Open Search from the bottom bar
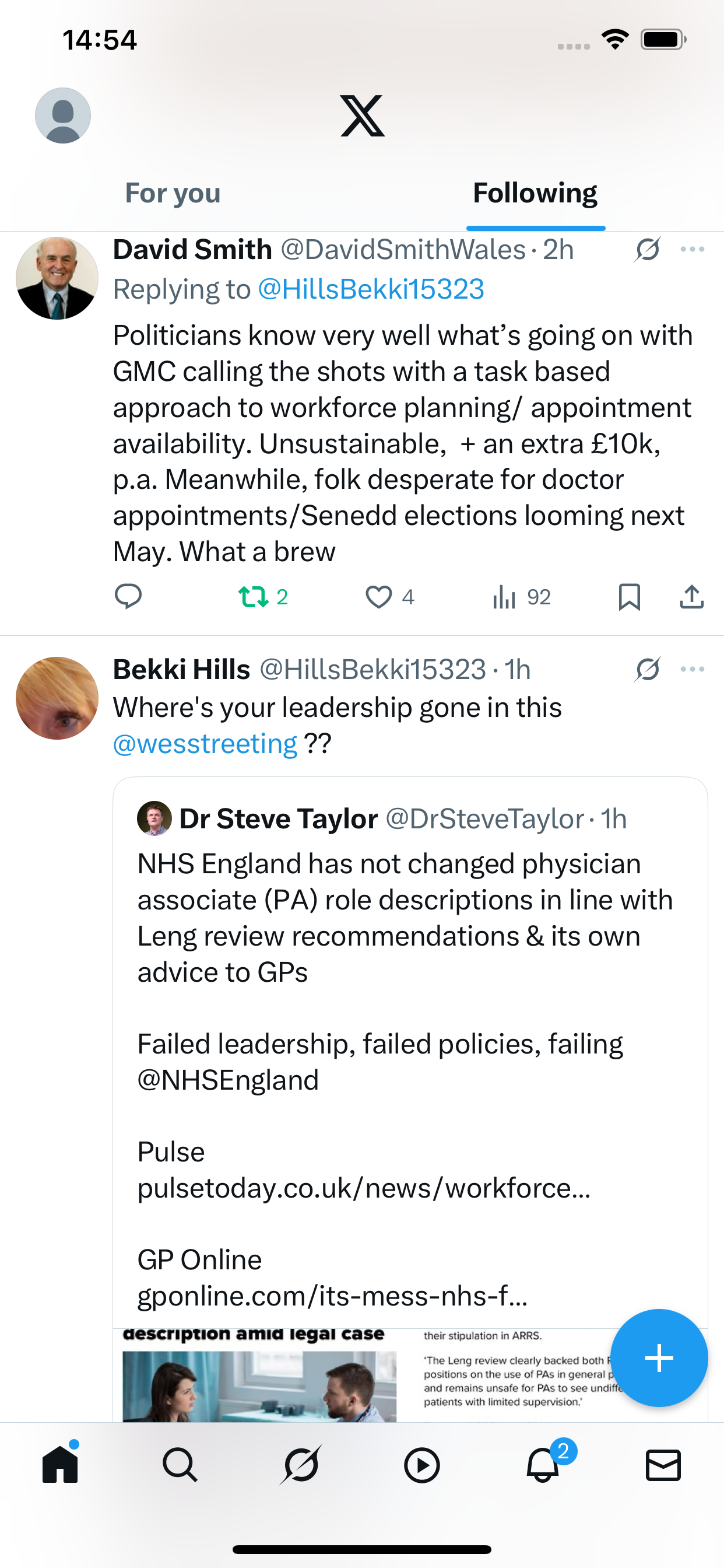The image size is (724, 1568). [180, 1465]
